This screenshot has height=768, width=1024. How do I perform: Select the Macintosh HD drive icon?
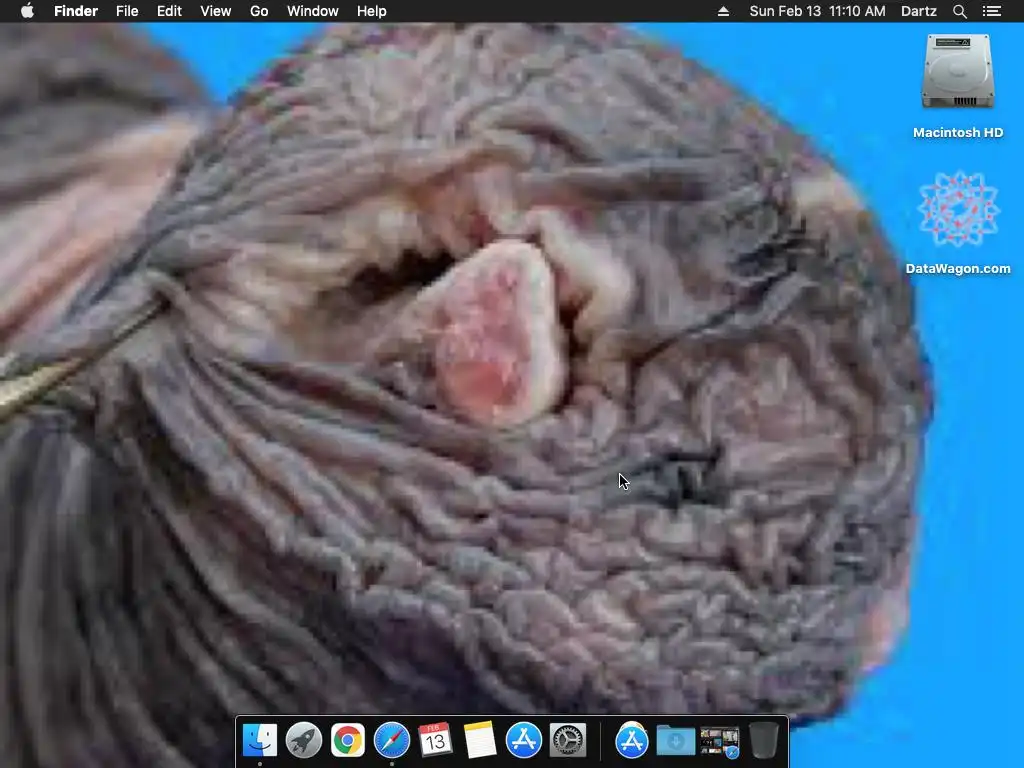tap(958, 71)
